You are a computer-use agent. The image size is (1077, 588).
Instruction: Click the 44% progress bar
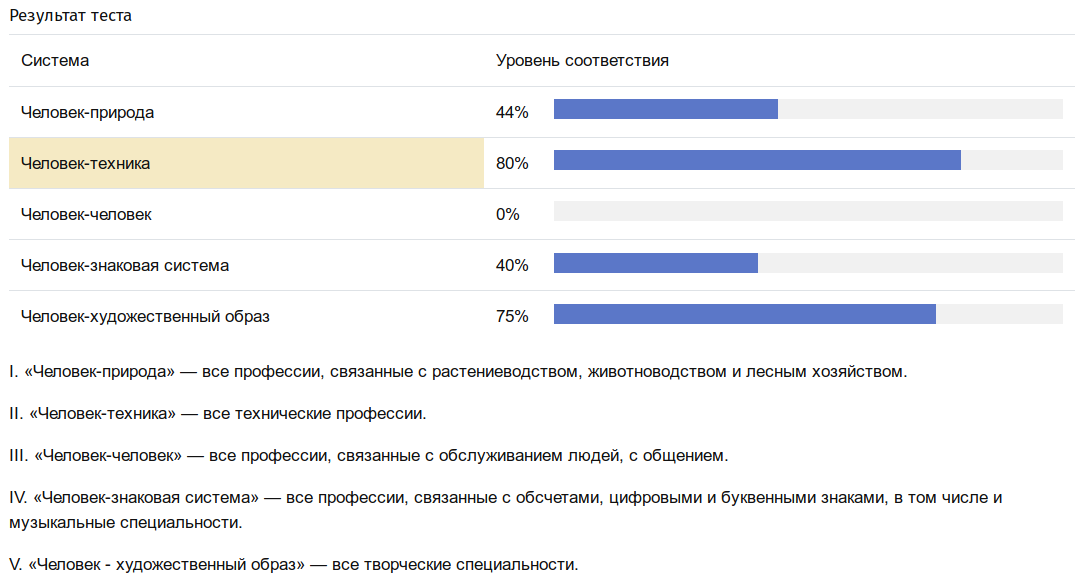808,109
